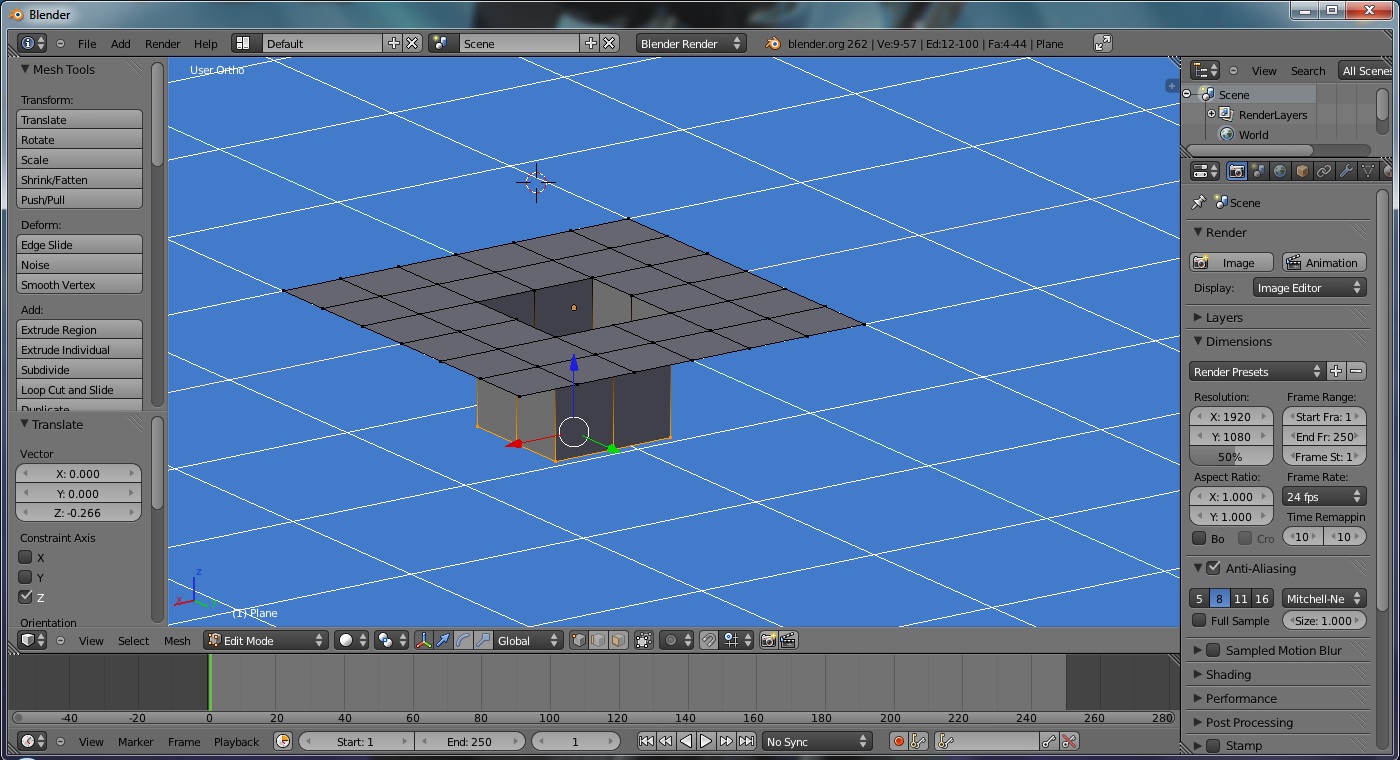Toggle fullscreen with the top bar screen icon
The image size is (1400, 760).
tap(1102, 43)
